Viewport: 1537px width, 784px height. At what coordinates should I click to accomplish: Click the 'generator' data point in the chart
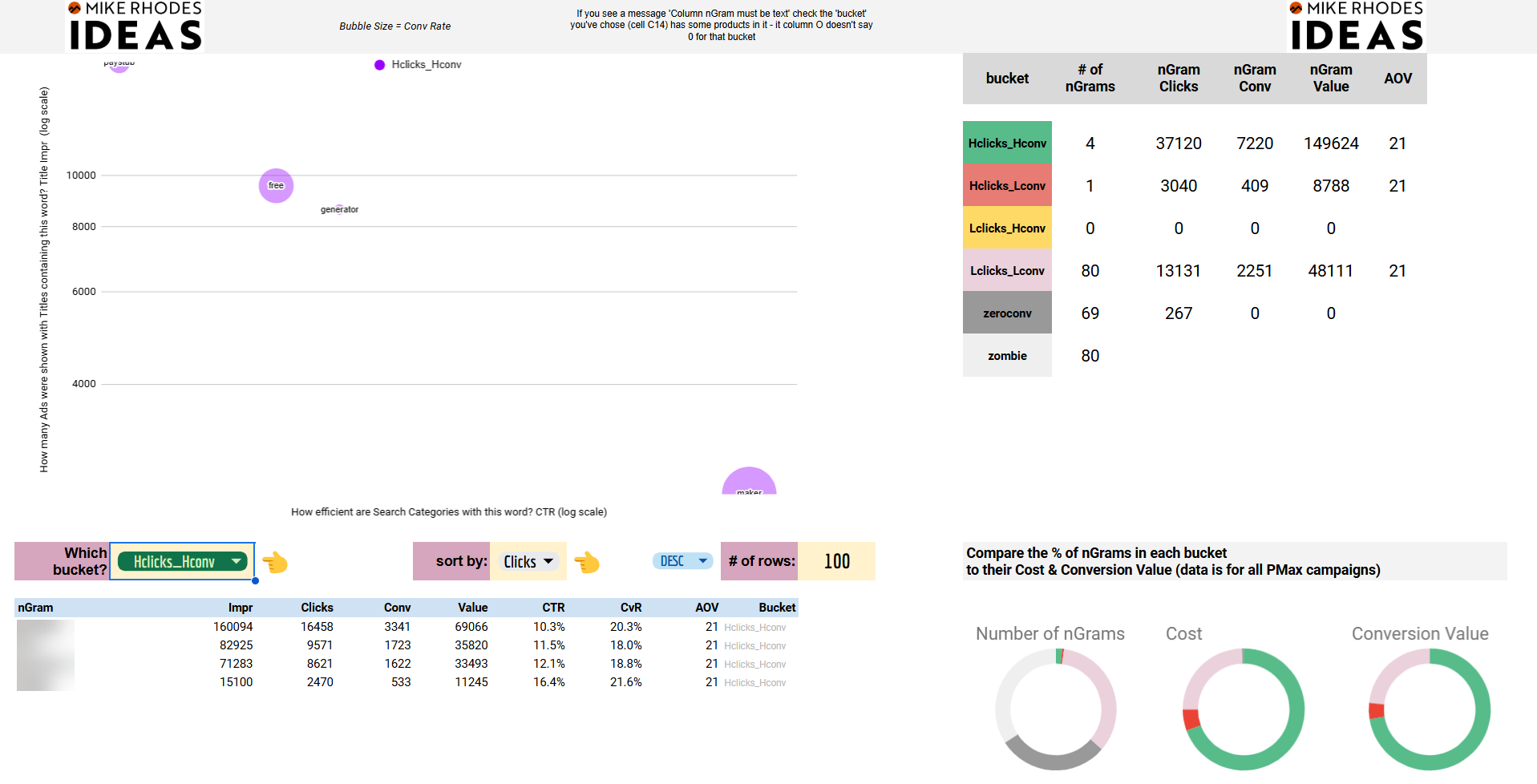(339, 209)
